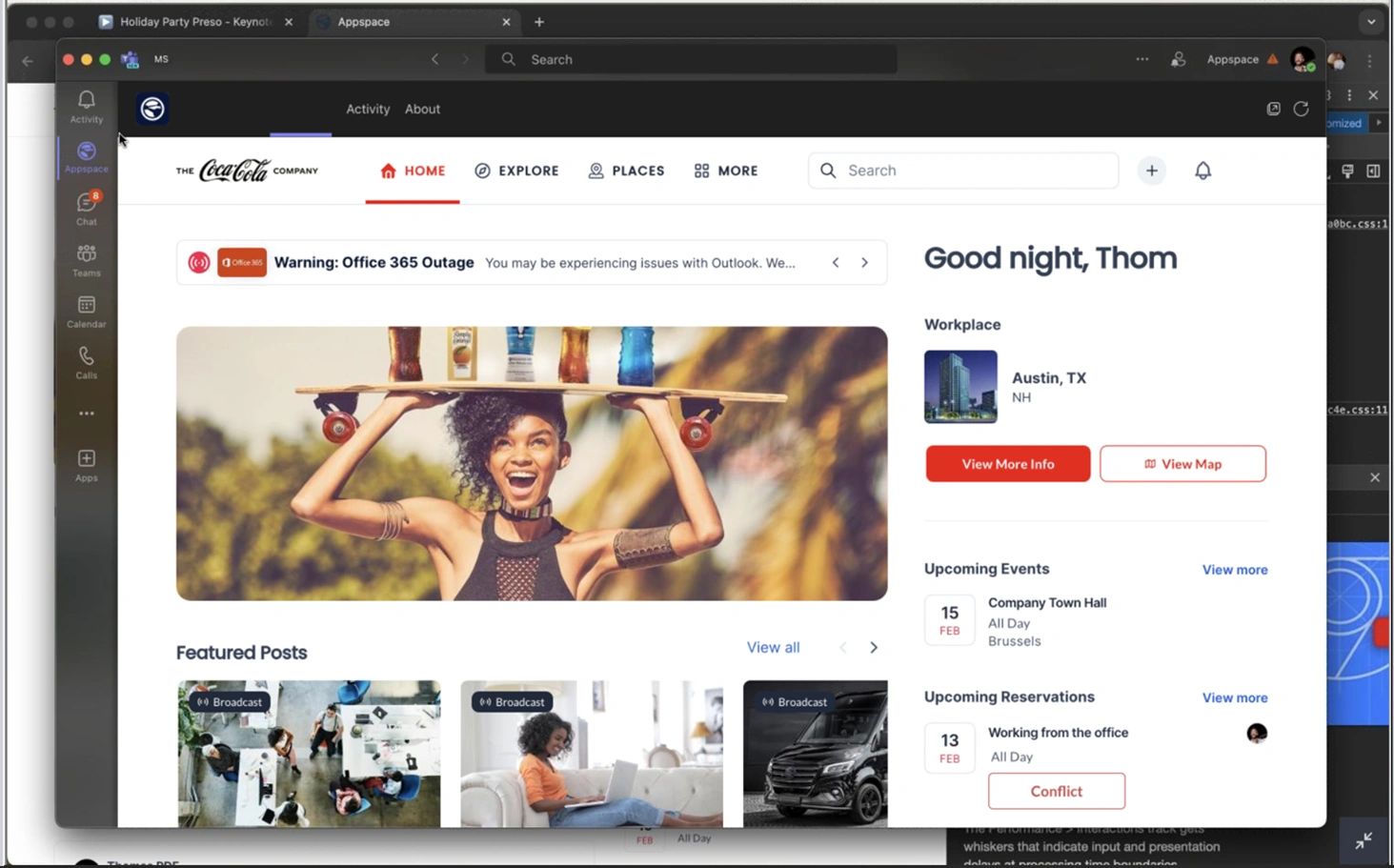1394x868 pixels.
Task: Show more sidebar apps via ellipsis
Action: 86,414
